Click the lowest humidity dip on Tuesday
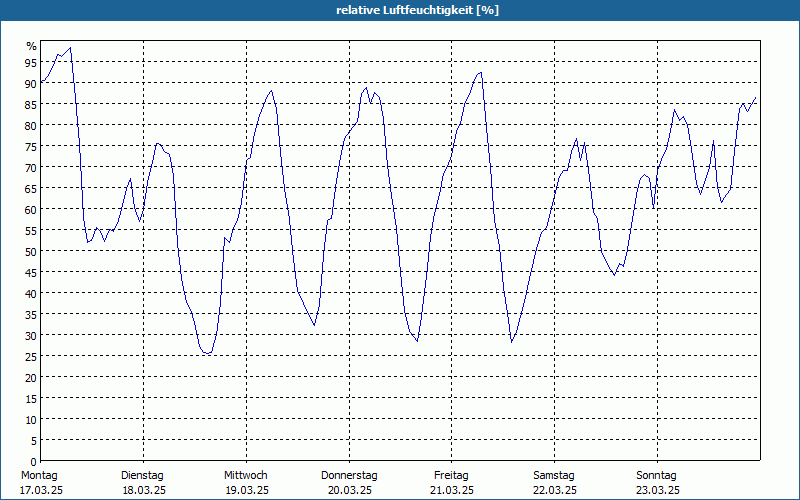 [206, 353]
